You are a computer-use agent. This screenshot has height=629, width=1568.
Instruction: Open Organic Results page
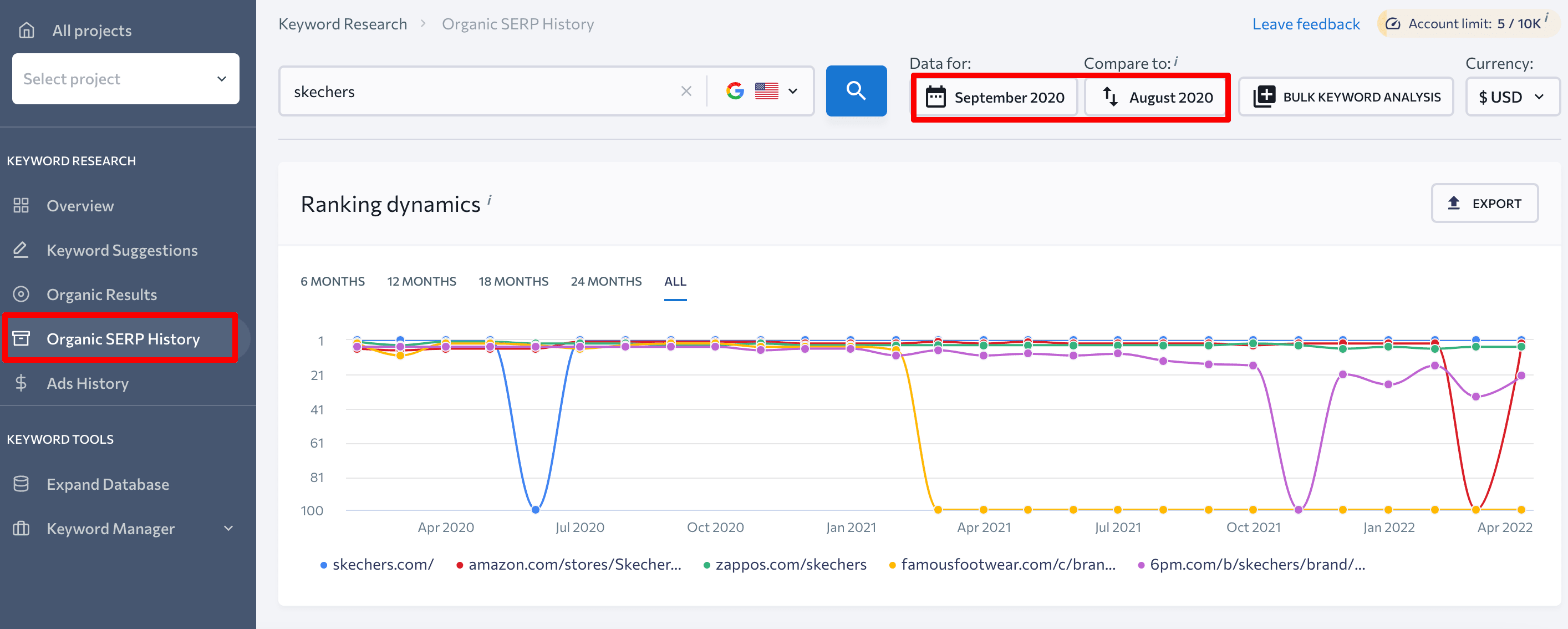click(x=101, y=295)
